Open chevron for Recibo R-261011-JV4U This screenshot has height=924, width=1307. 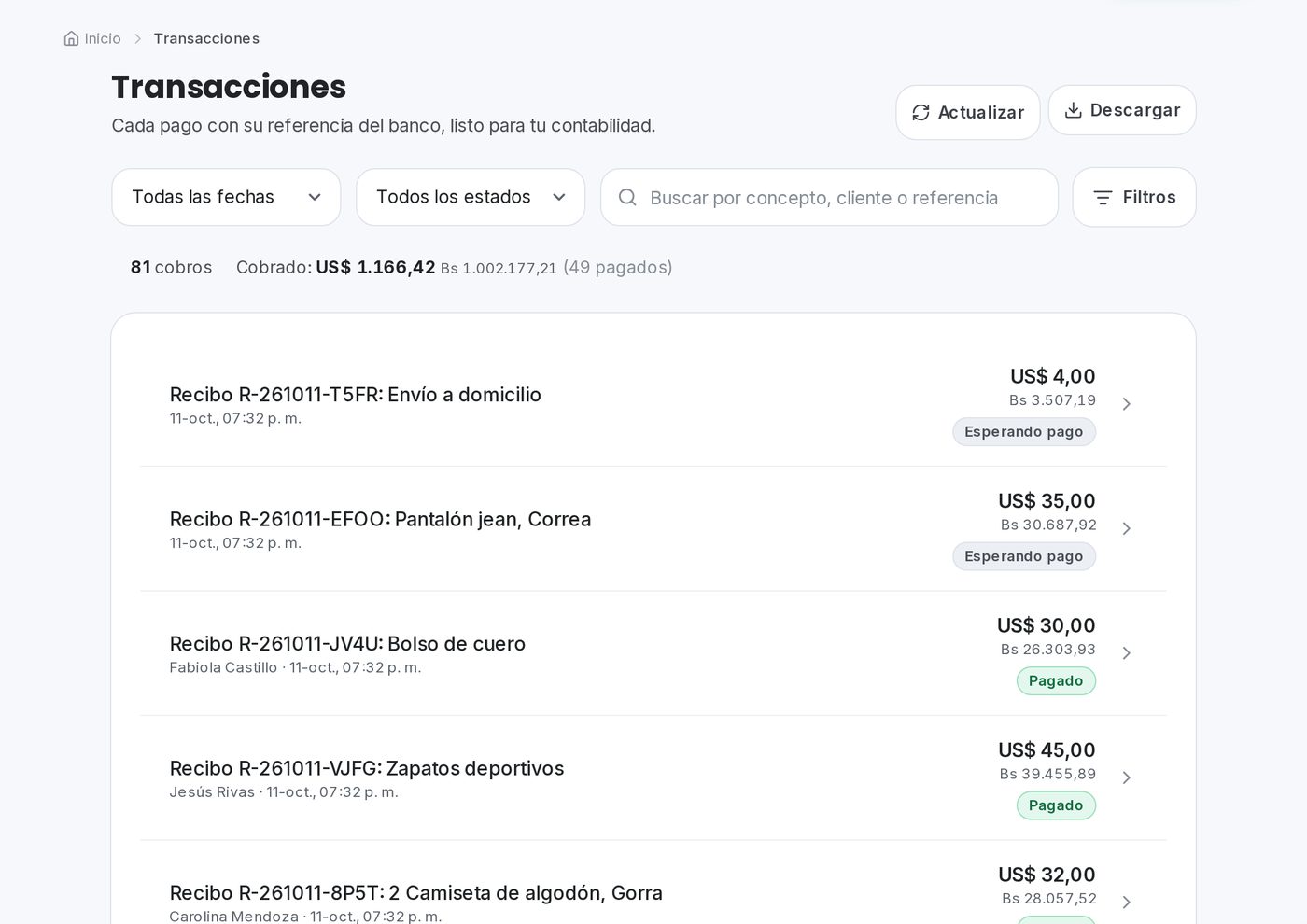[1127, 653]
